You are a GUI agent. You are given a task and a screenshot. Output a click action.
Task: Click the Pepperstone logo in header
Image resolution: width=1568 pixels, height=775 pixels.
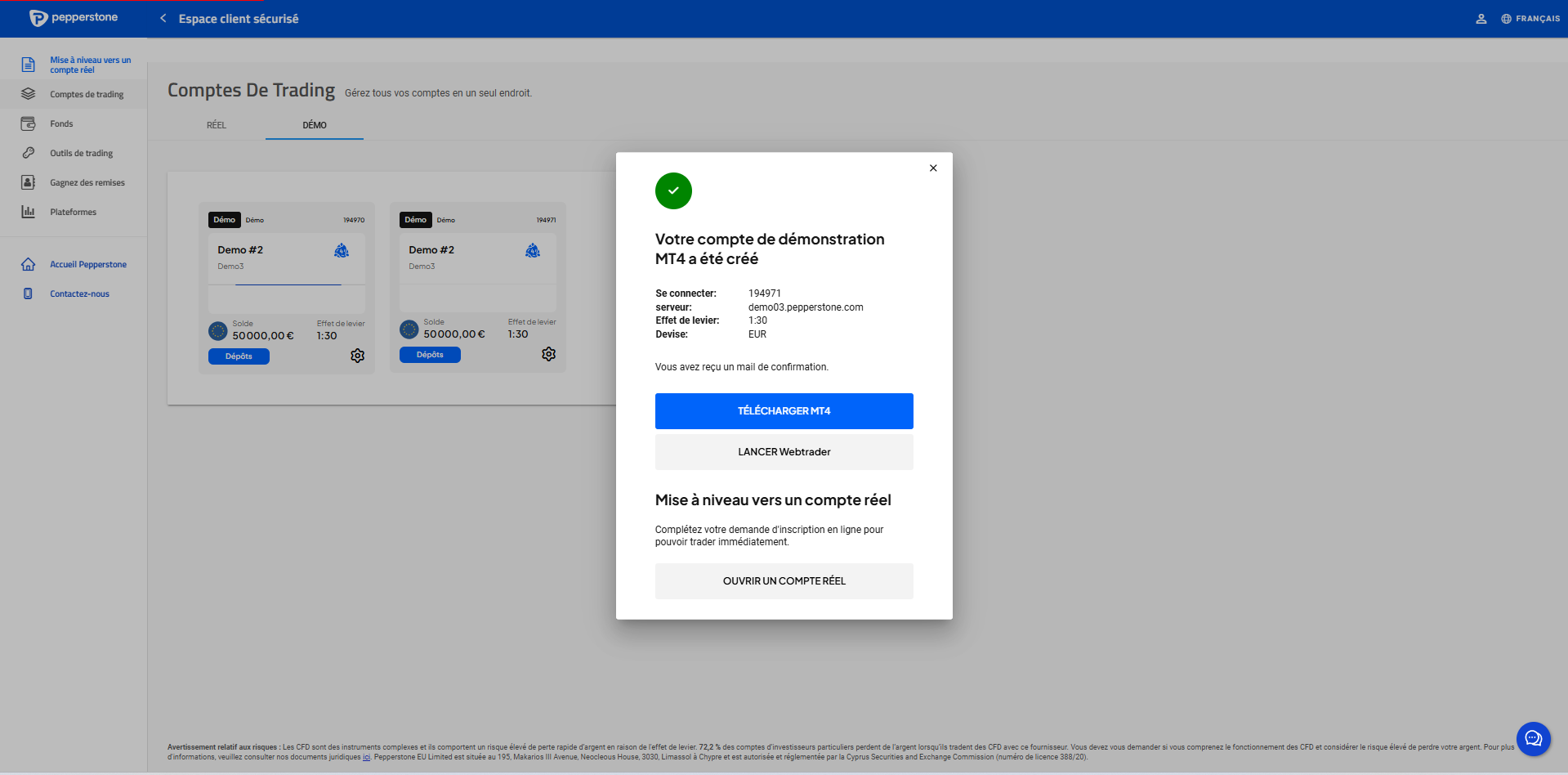coord(74,18)
